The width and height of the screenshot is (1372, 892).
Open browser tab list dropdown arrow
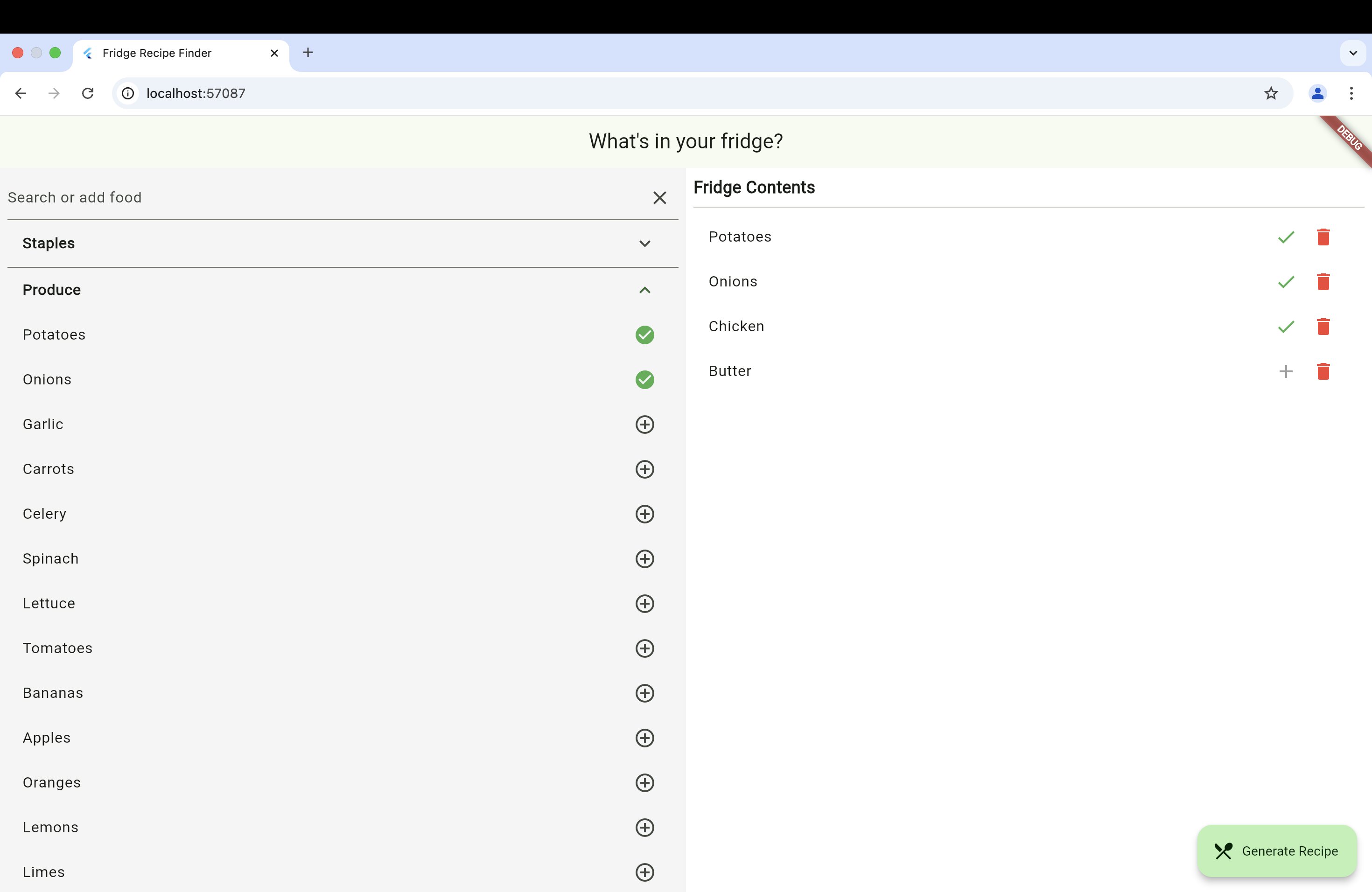(x=1353, y=53)
